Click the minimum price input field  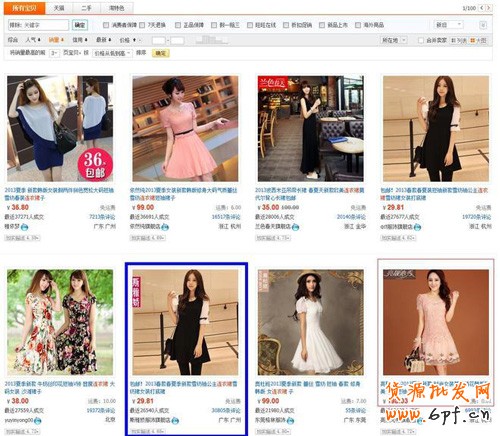tap(159, 40)
